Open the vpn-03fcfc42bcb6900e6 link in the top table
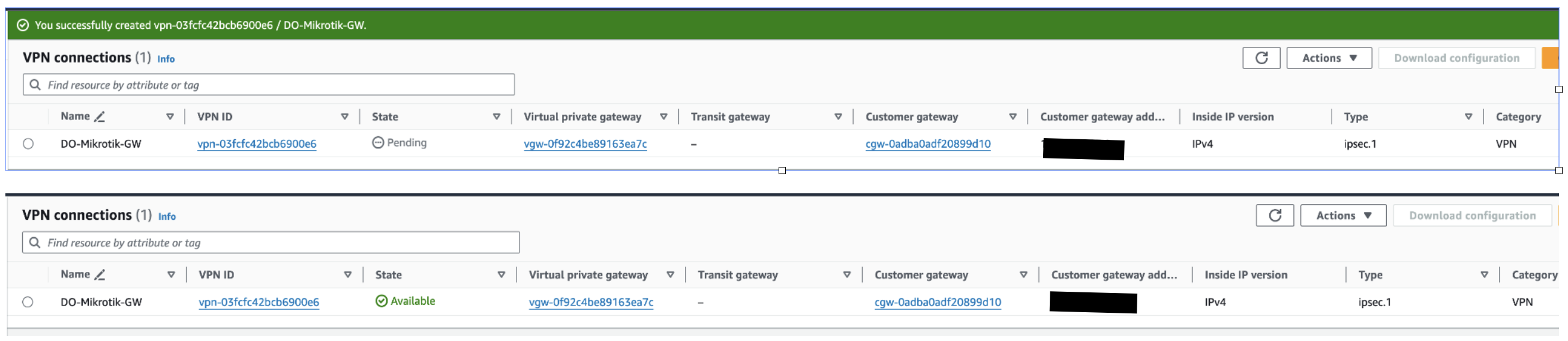 (256, 144)
